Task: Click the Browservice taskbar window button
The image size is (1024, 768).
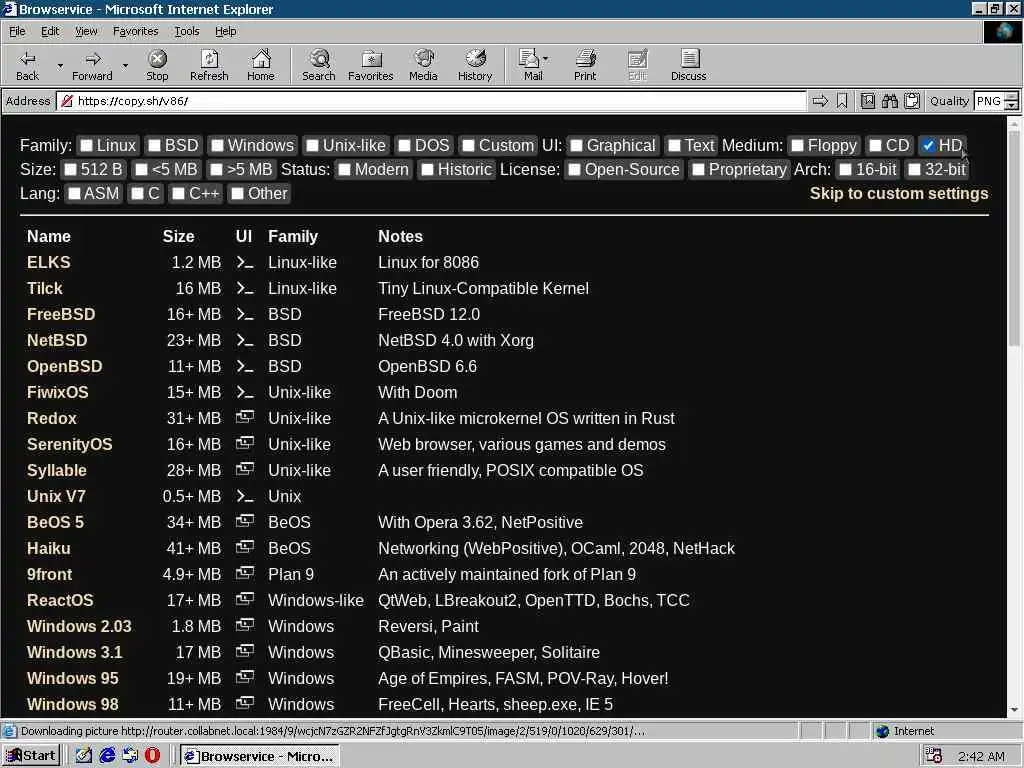Action: point(260,756)
